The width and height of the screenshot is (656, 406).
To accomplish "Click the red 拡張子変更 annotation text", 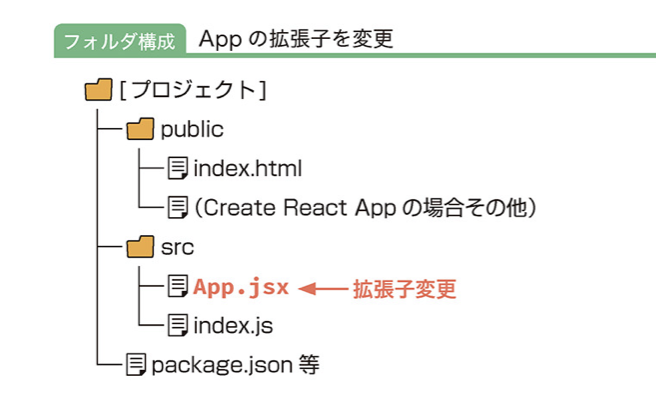I will [404, 289].
